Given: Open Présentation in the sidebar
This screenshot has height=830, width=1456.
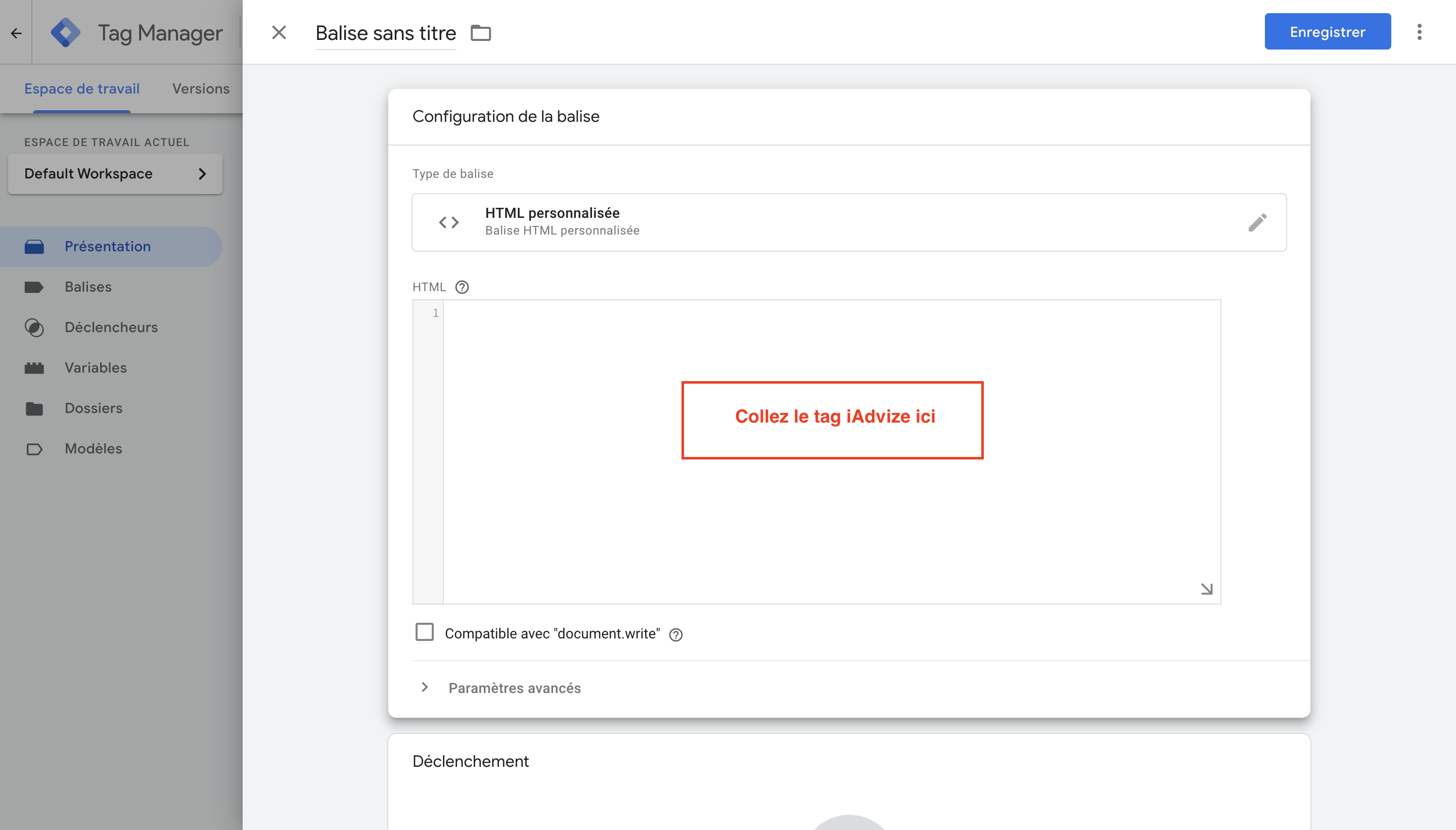Looking at the screenshot, I should [111, 247].
